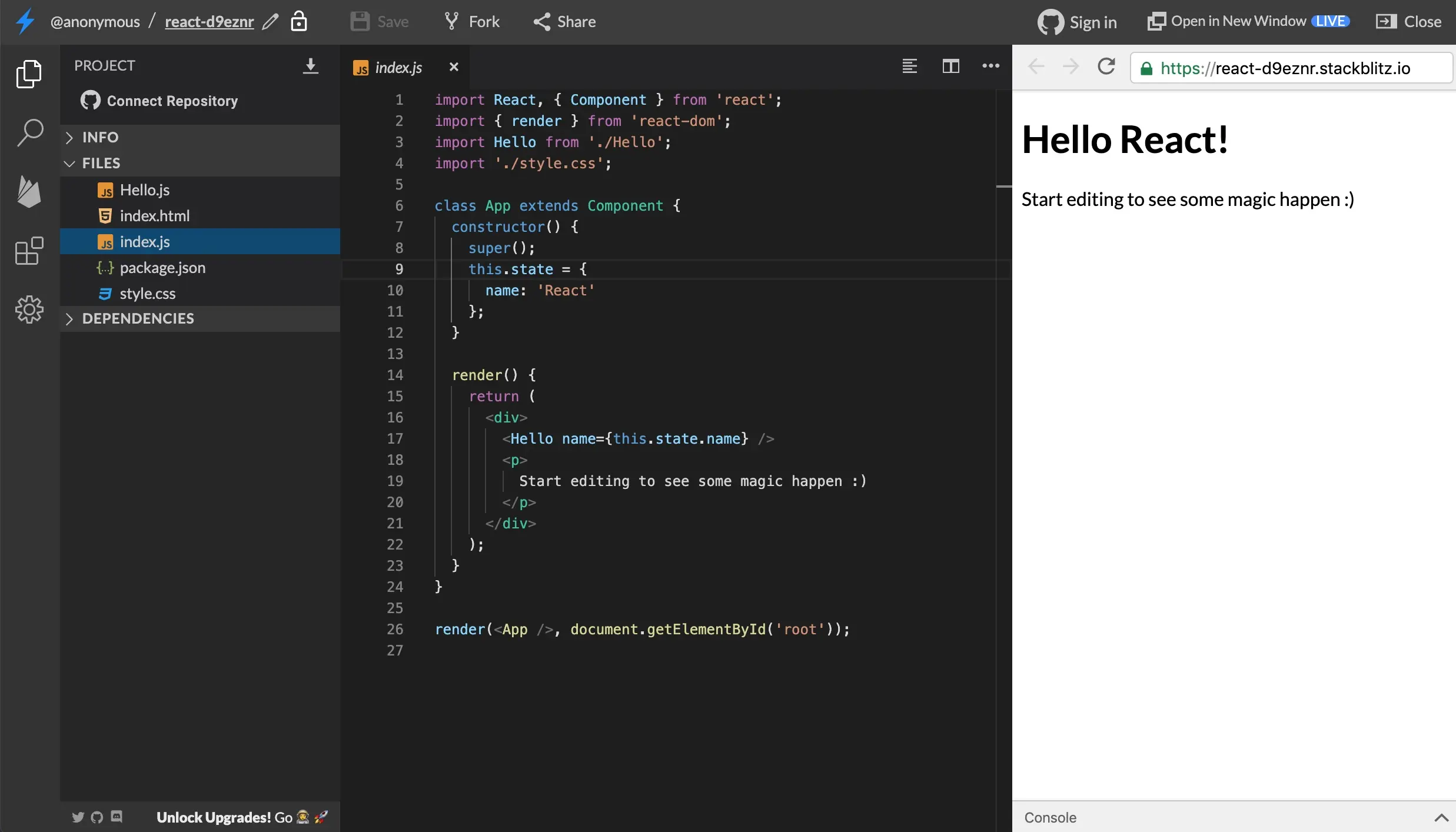The width and height of the screenshot is (1456, 832).
Task: Open the Settings gear in sidebar
Action: (29, 309)
